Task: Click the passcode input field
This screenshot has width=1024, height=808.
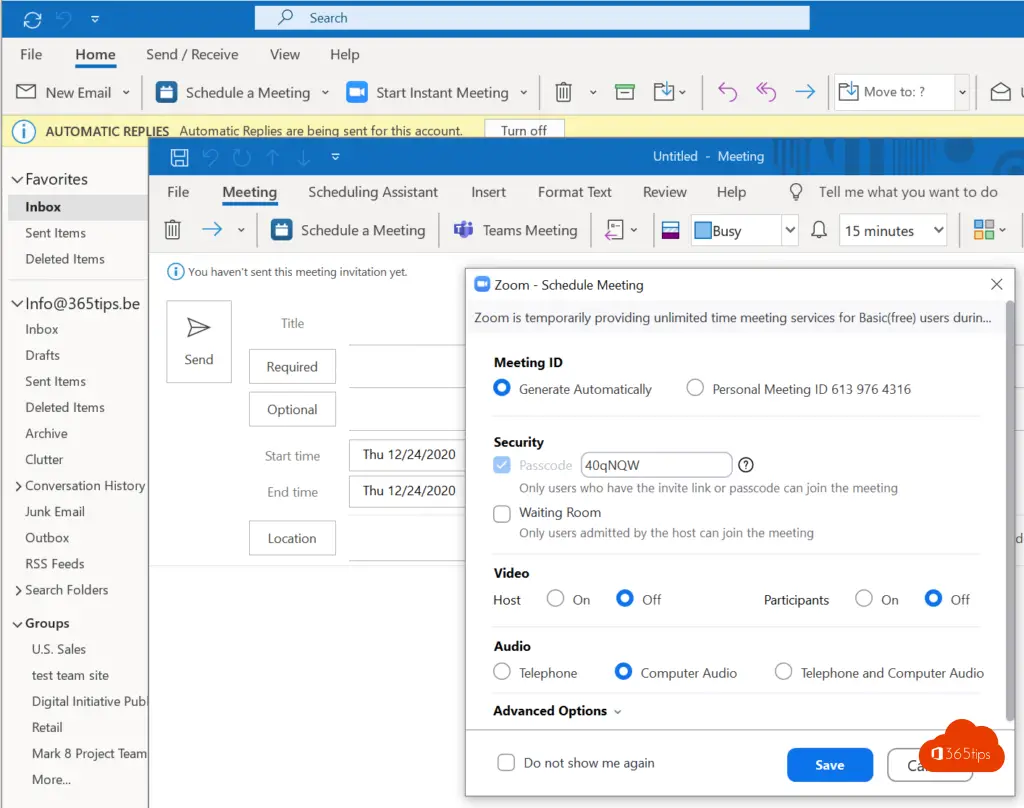Action: pos(656,465)
